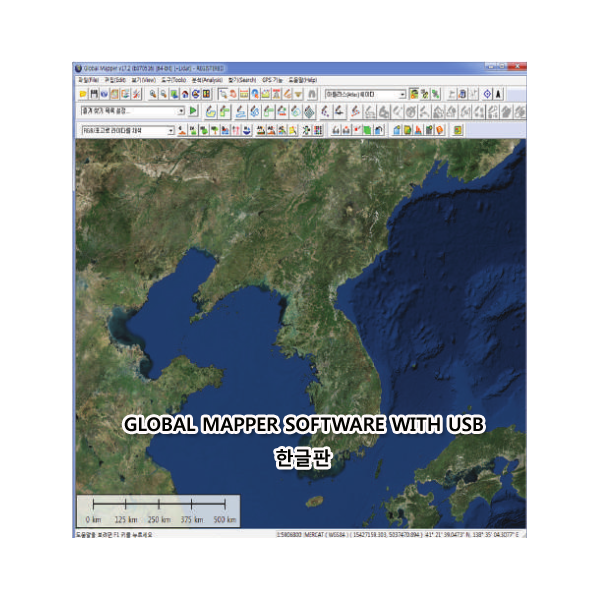Click the Open Data File folder icon
600x600 pixels.
83,94
